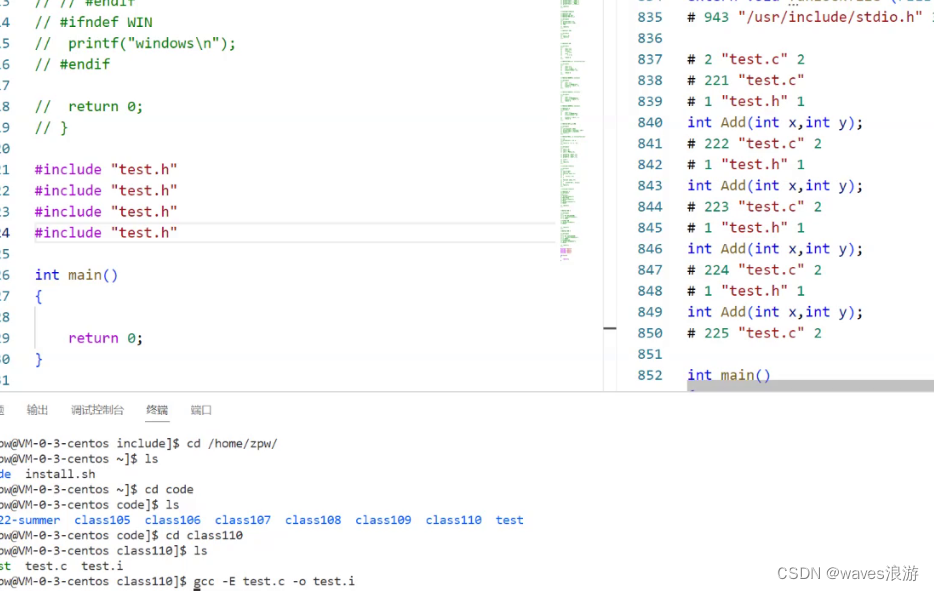Viewport: 934px width, 591px height.
Task: Click 'class108' directory in terminal output
Action: 313,520
